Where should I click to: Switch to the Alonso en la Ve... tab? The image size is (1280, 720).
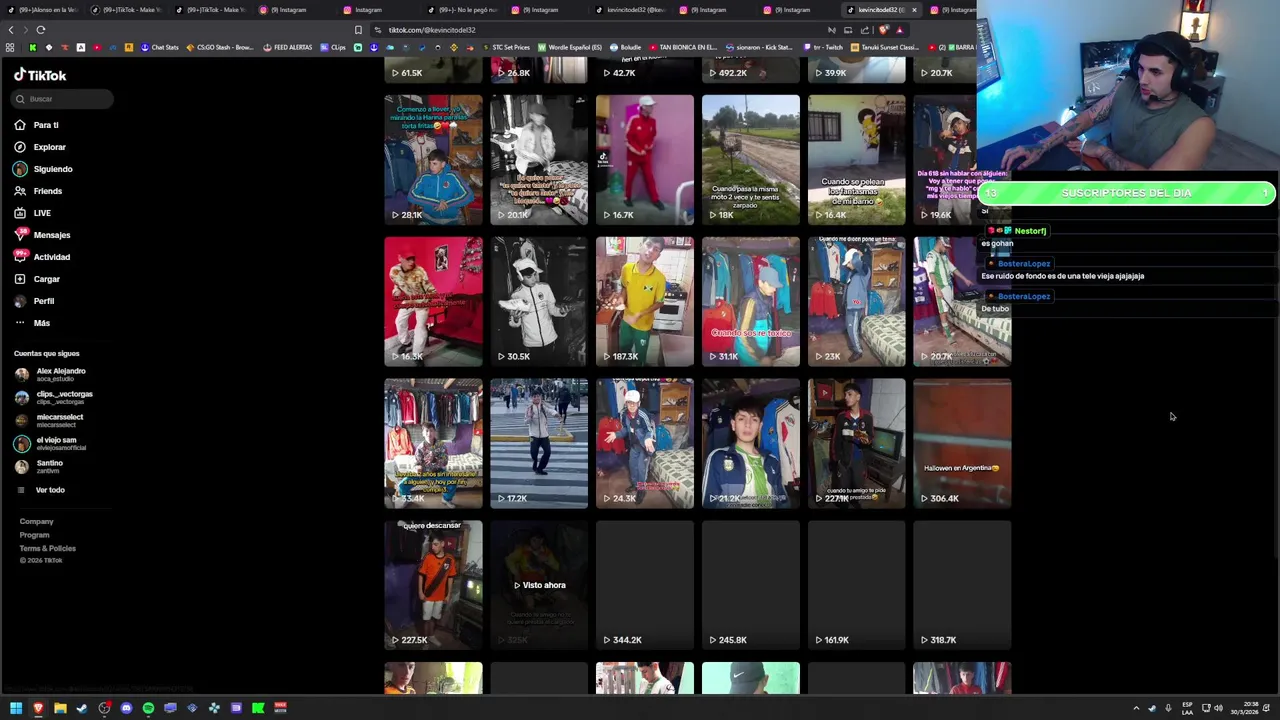point(42,10)
